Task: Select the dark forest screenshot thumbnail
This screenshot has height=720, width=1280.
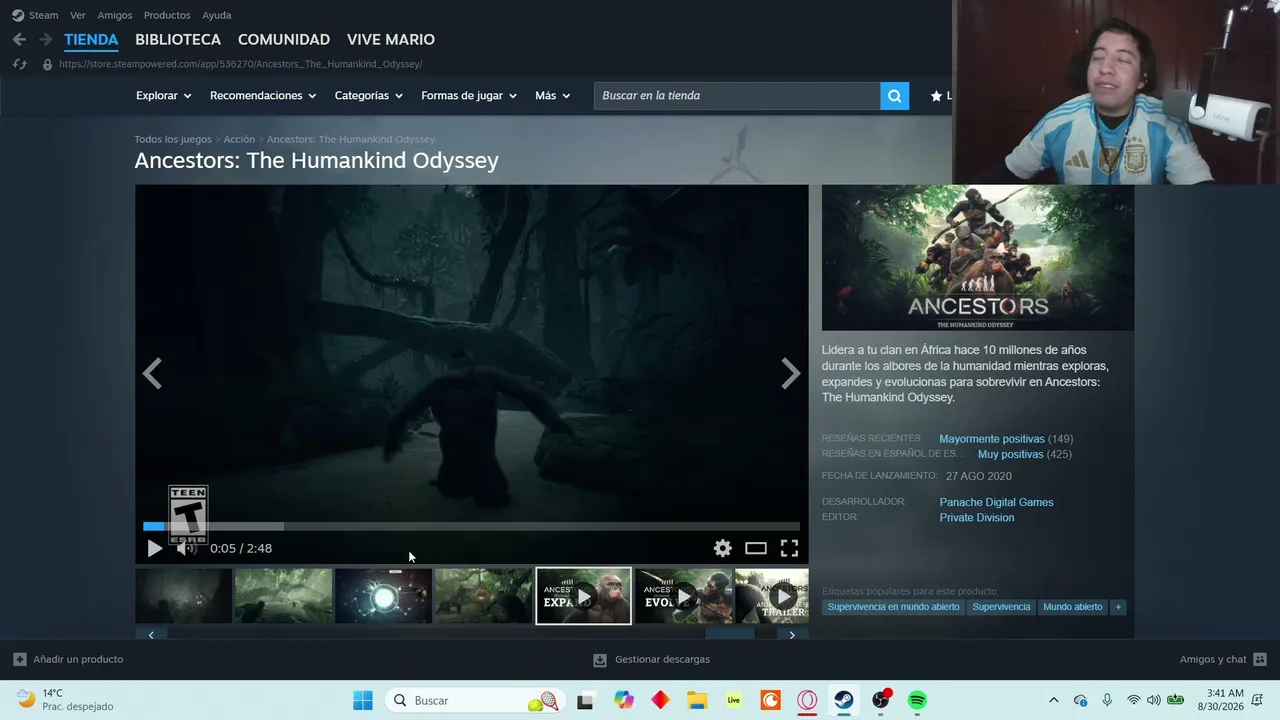Action: tap(184, 596)
